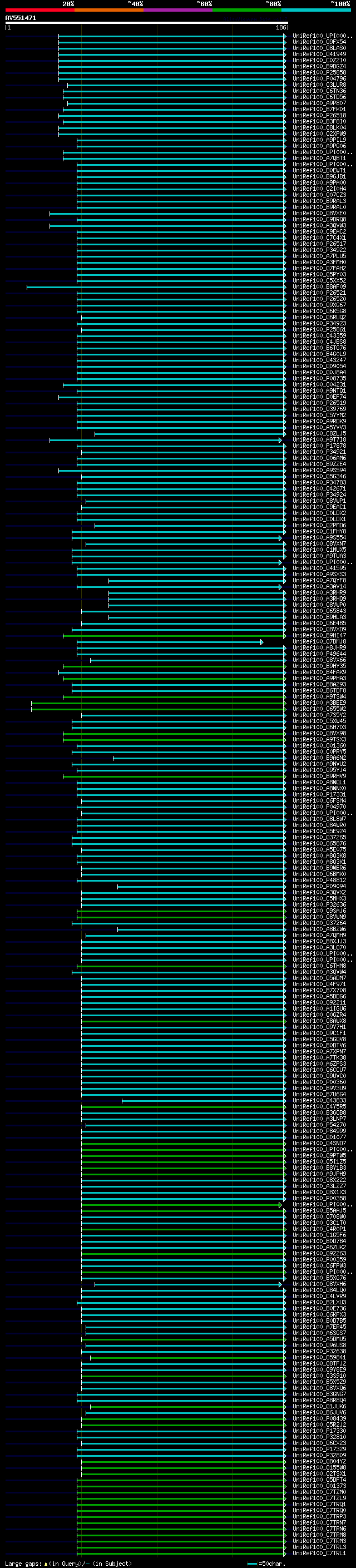
Task: Click the purple ~60% identity color segment
Action: tap(179, 10)
